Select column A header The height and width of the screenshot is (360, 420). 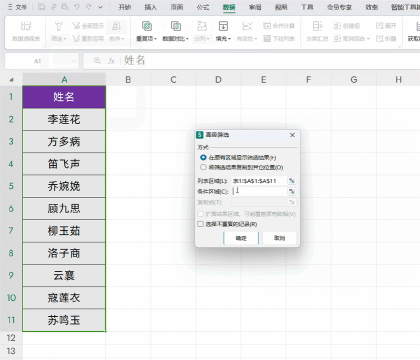pos(64,80)
